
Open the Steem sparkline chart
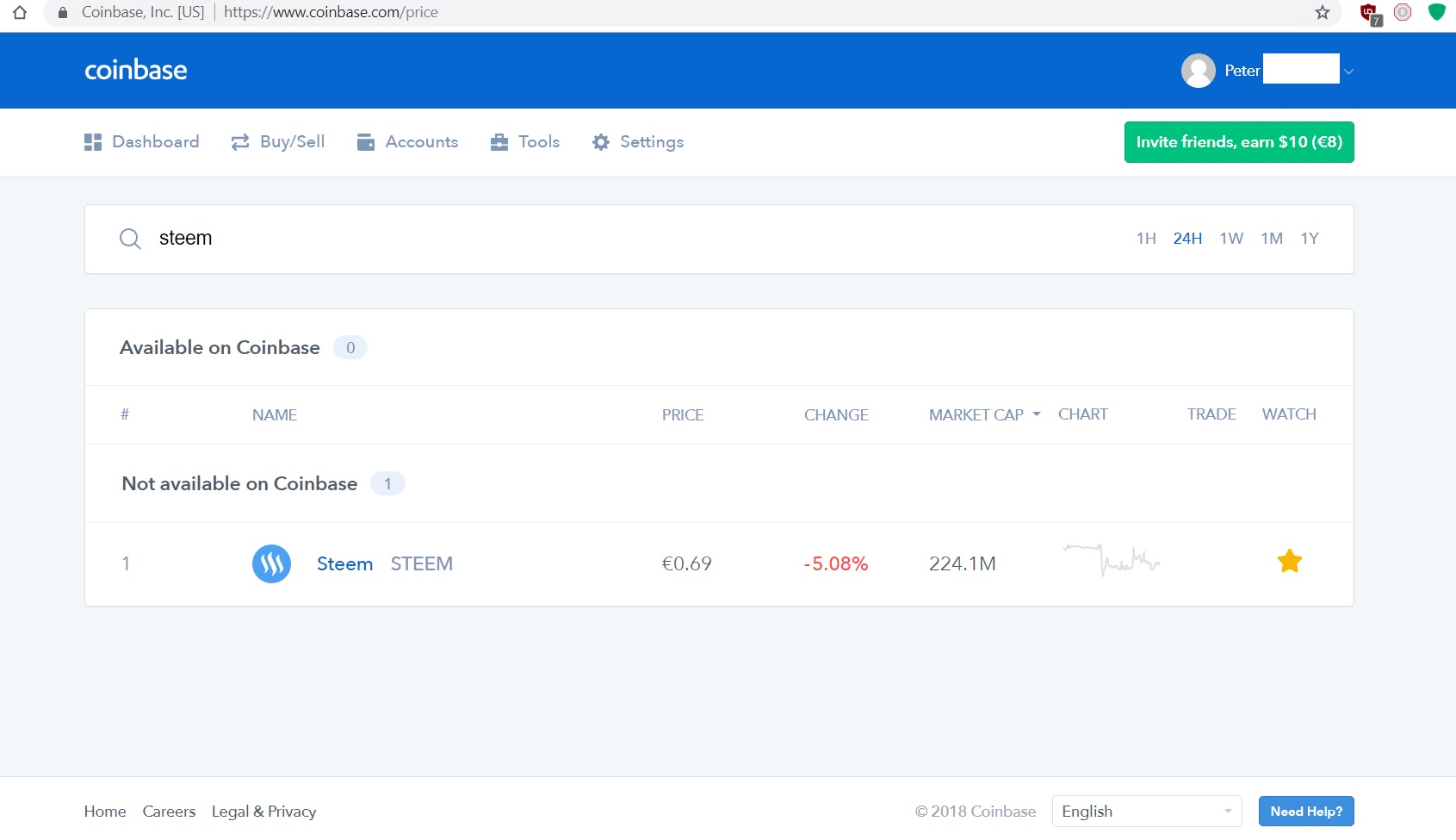(x=1112, y=561)
